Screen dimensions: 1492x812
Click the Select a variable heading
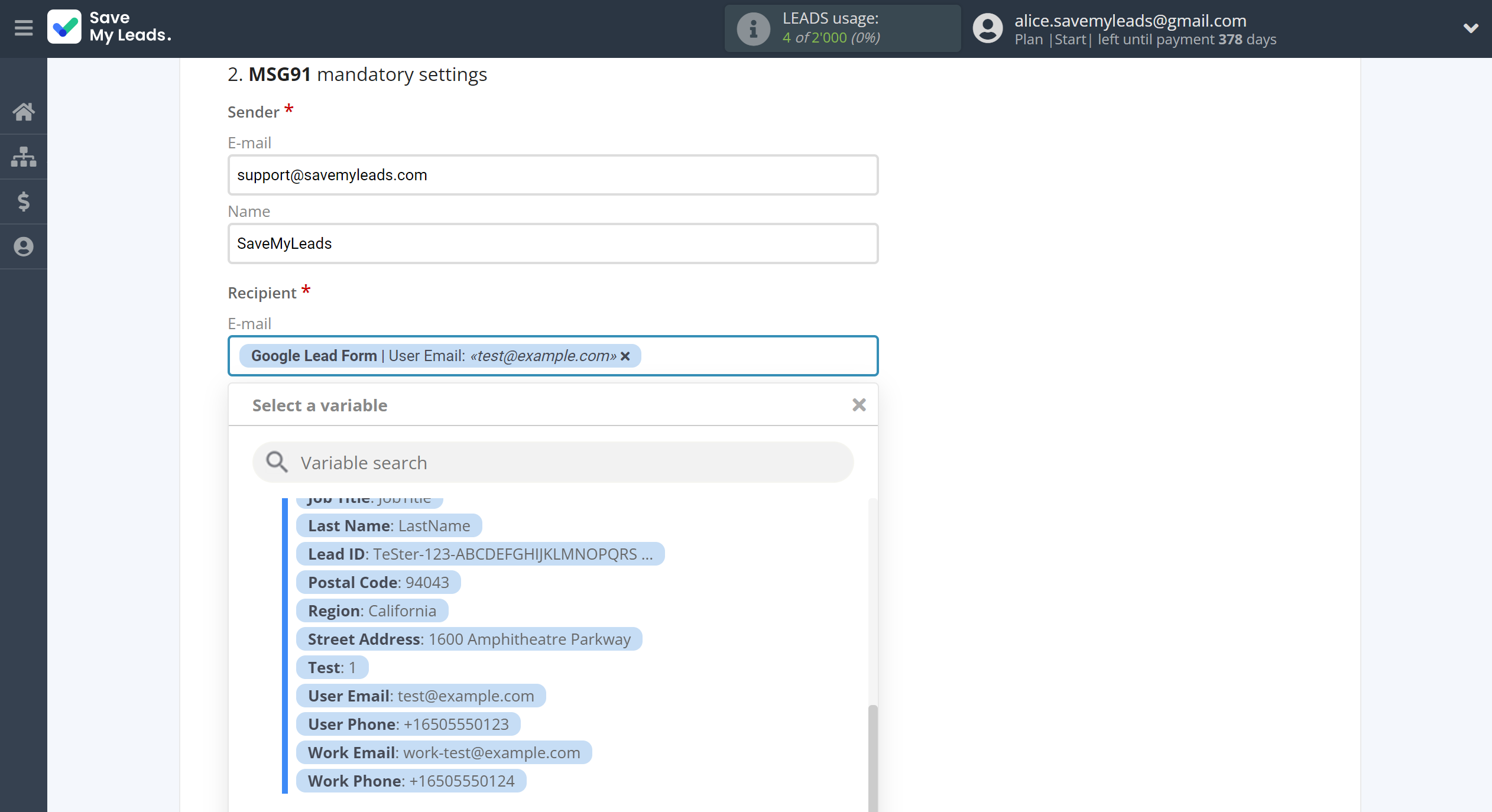point(320,405)
